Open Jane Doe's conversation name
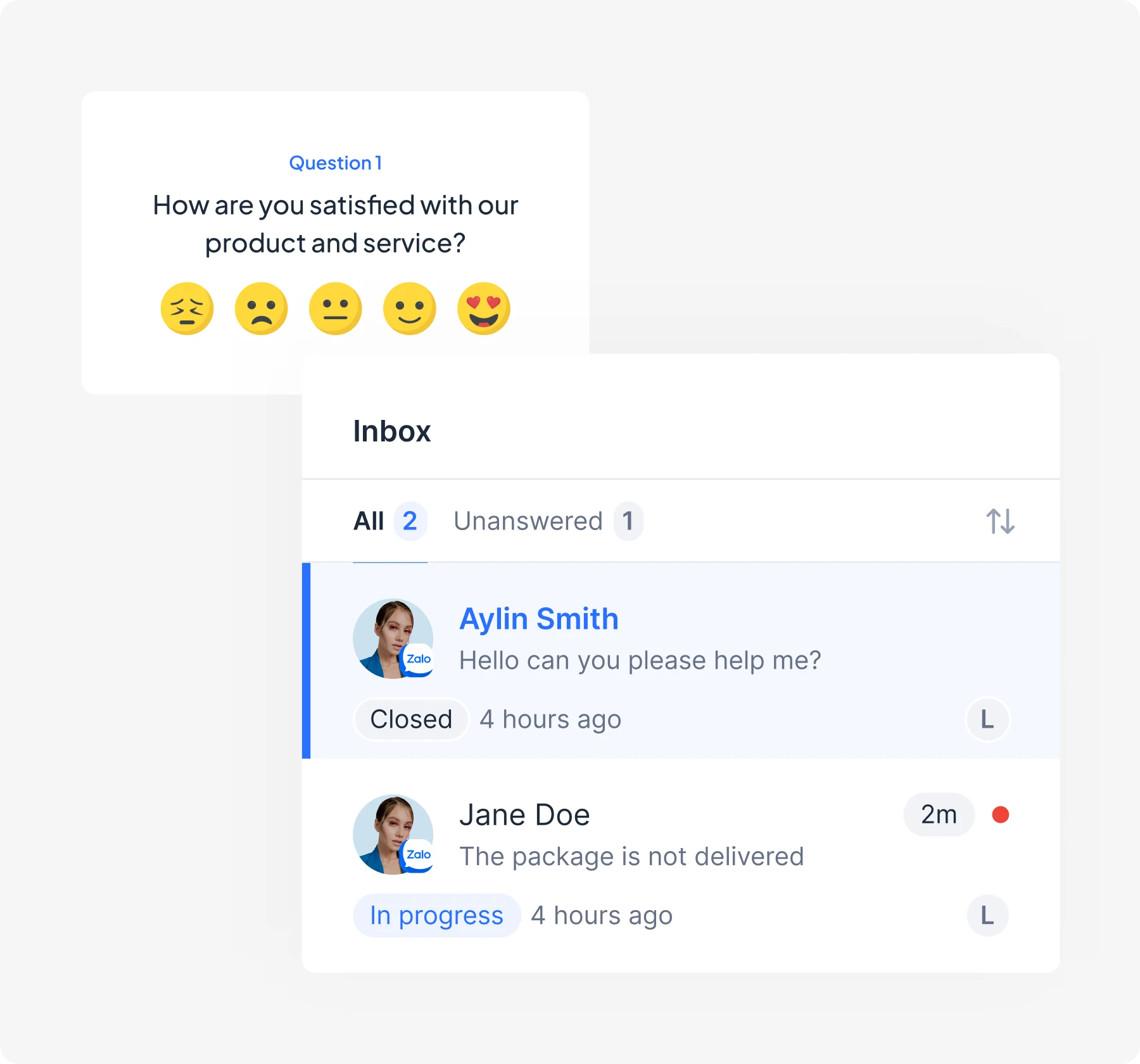This screenshot has width=1140, height=1064. pyautogui.click(x=524, y=815)
